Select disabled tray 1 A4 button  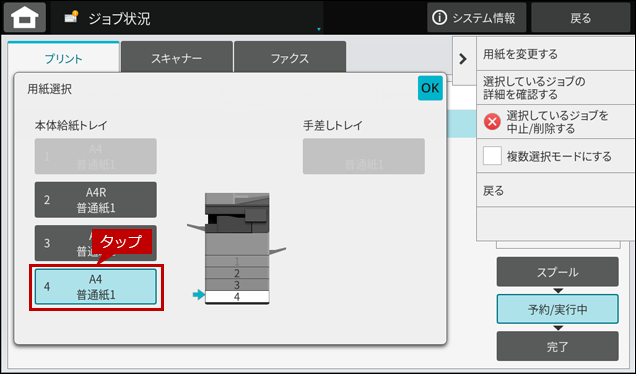tap(96, 156)
